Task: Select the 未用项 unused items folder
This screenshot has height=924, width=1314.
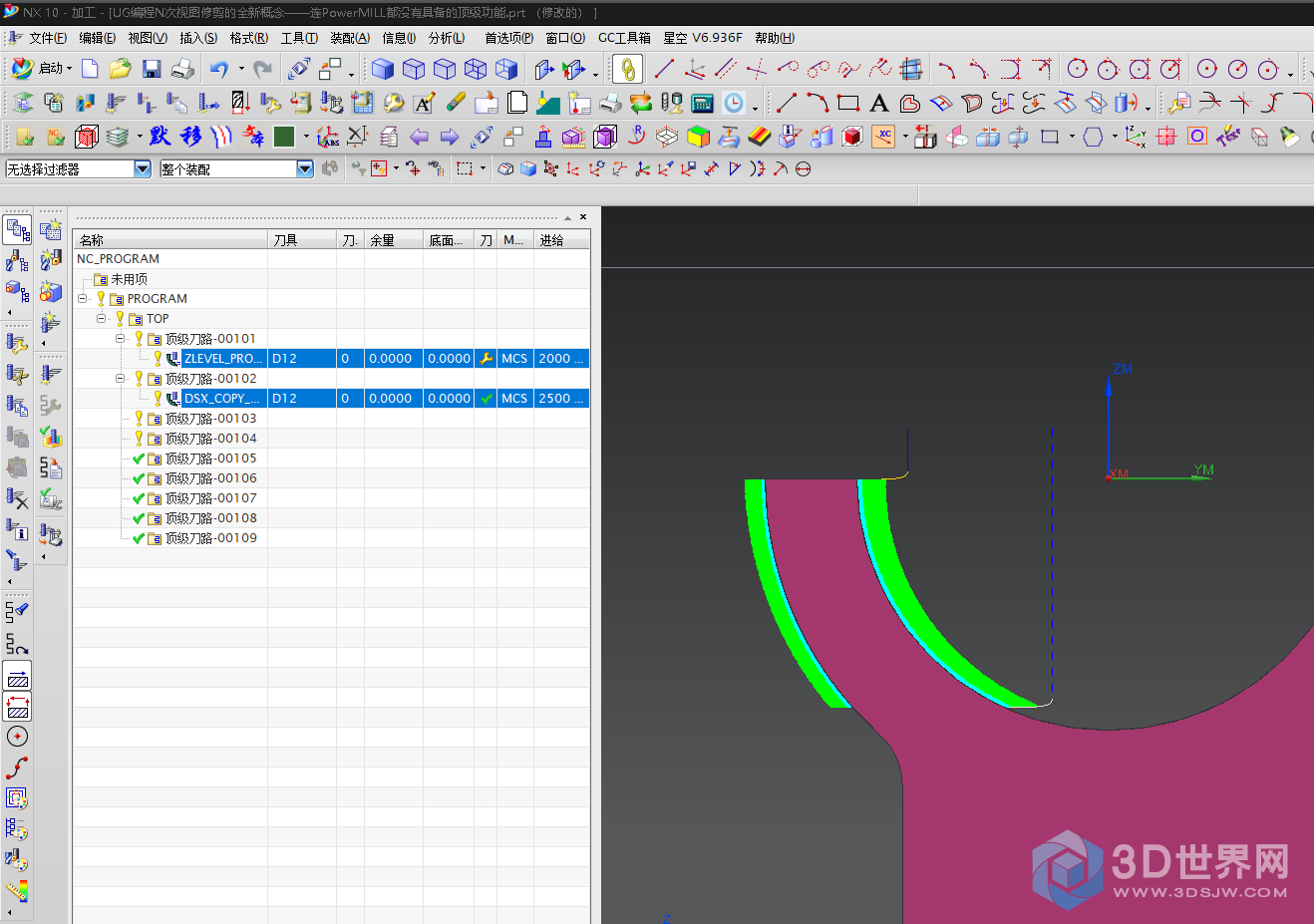Action: coord(129,279)
